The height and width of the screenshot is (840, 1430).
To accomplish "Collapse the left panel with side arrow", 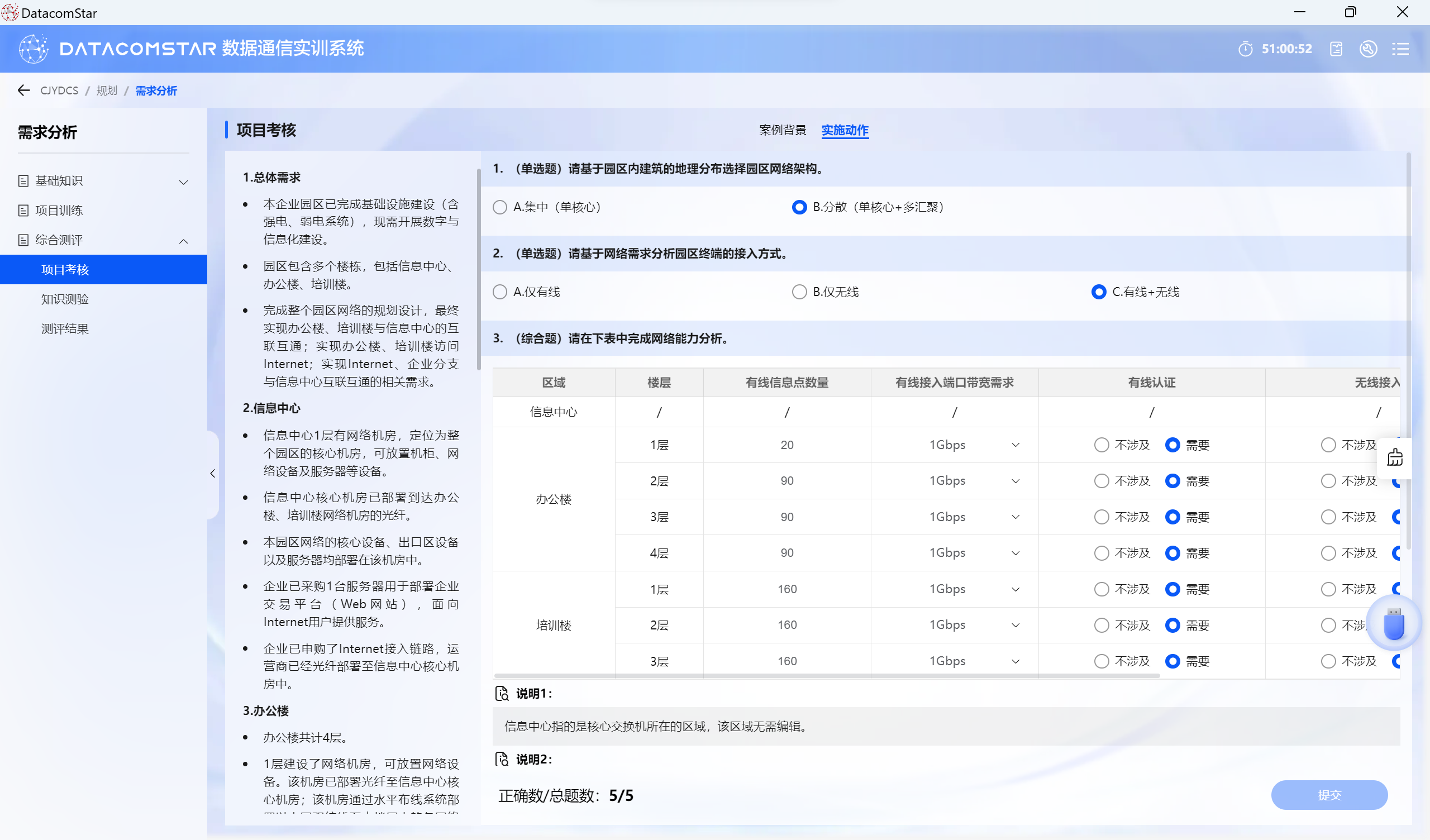I will point(213,474).
